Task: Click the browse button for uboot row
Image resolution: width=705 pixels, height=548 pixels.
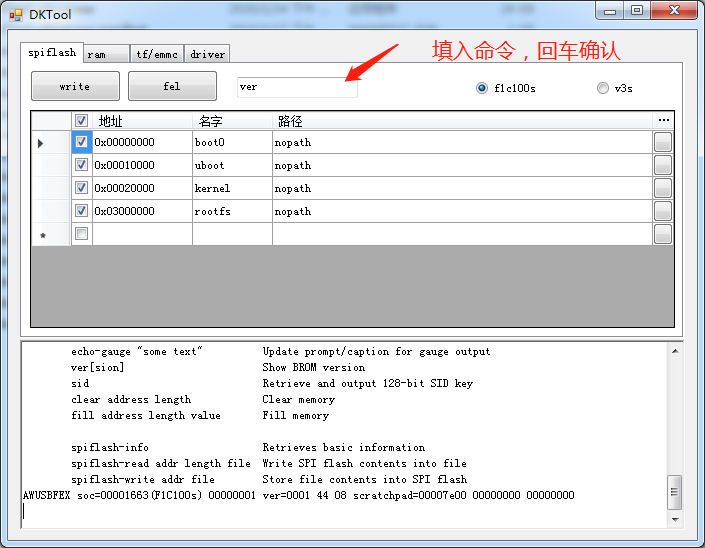Action: (663, 165)
